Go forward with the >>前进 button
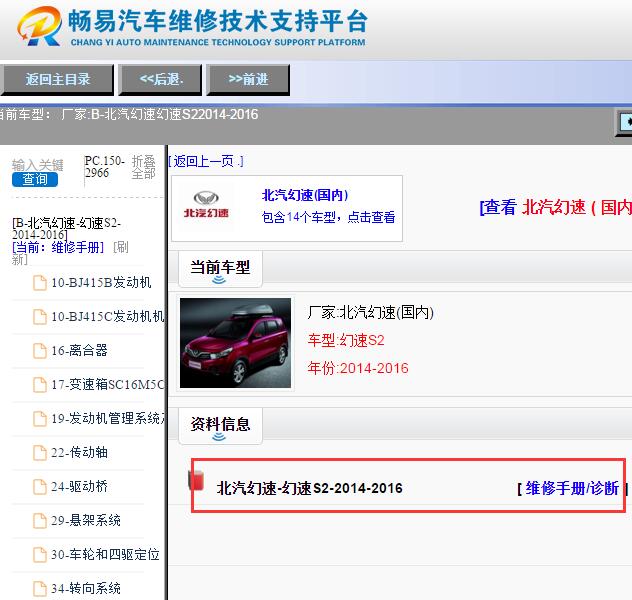This screenshot has height=600, width=632. pos(248,79)
